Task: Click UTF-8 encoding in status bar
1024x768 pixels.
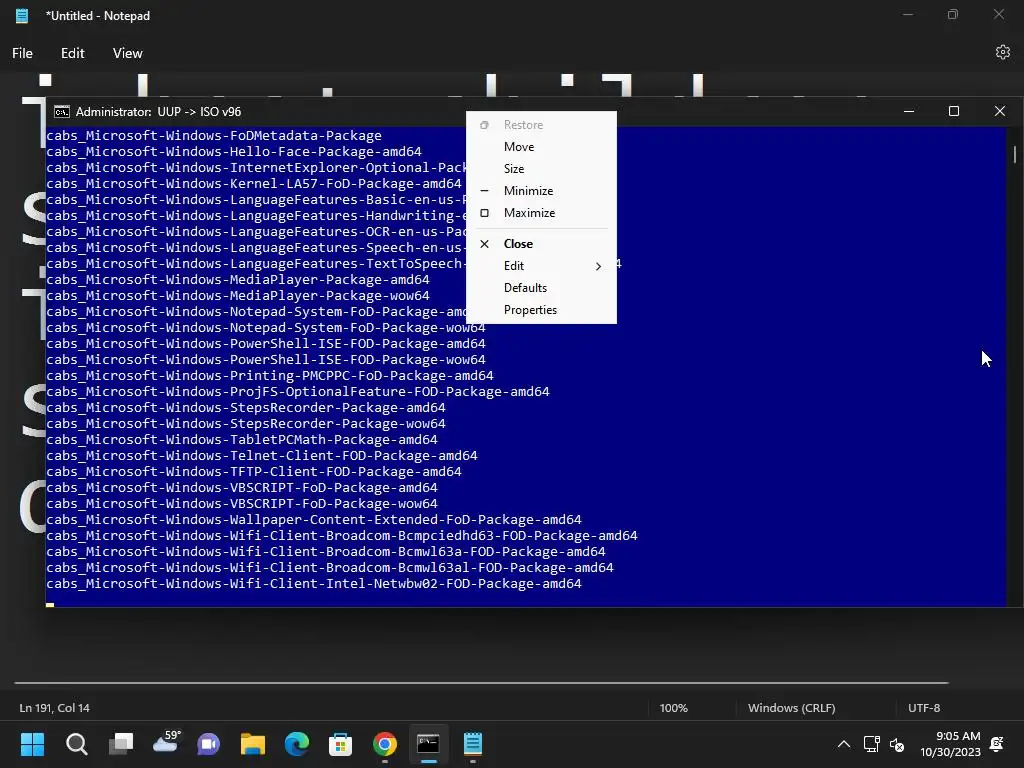Action: tap(923, 708)
